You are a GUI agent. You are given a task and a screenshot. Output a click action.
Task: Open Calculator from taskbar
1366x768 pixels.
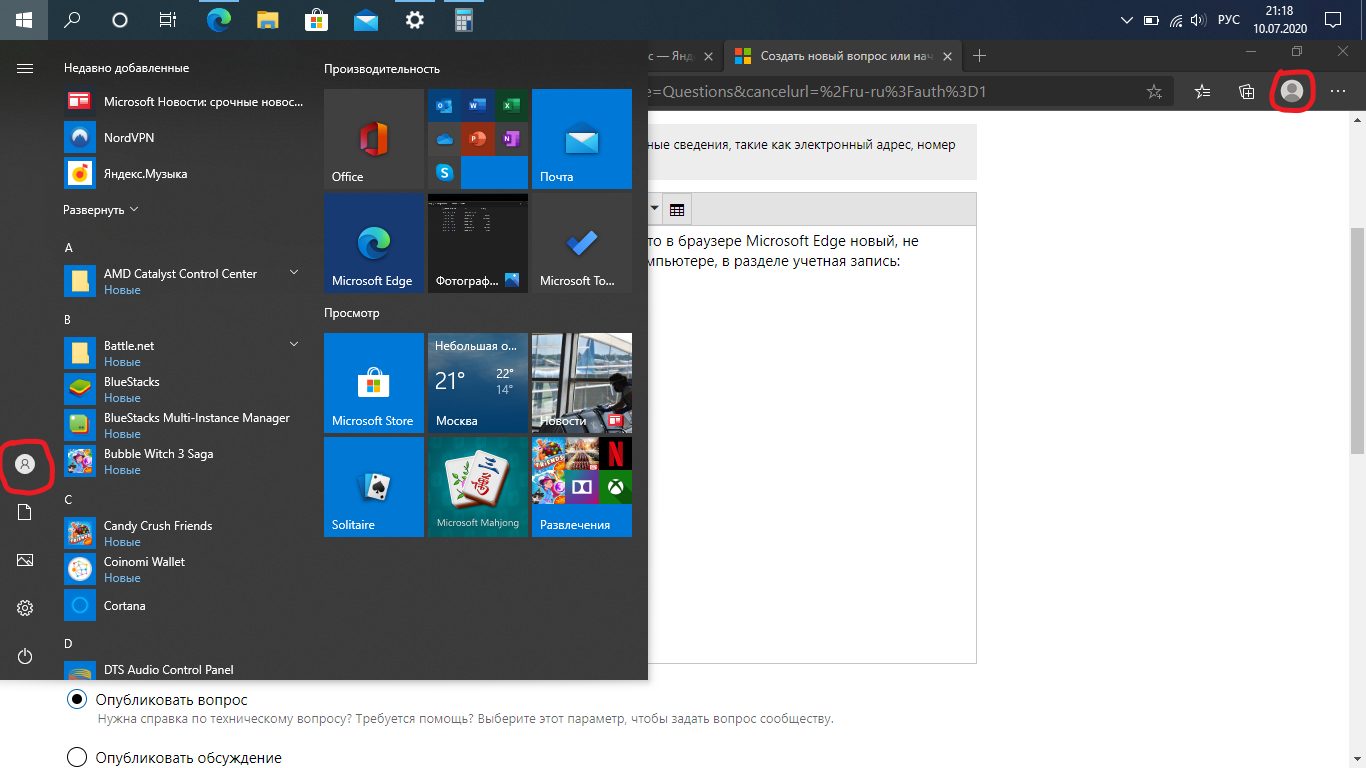463,20
